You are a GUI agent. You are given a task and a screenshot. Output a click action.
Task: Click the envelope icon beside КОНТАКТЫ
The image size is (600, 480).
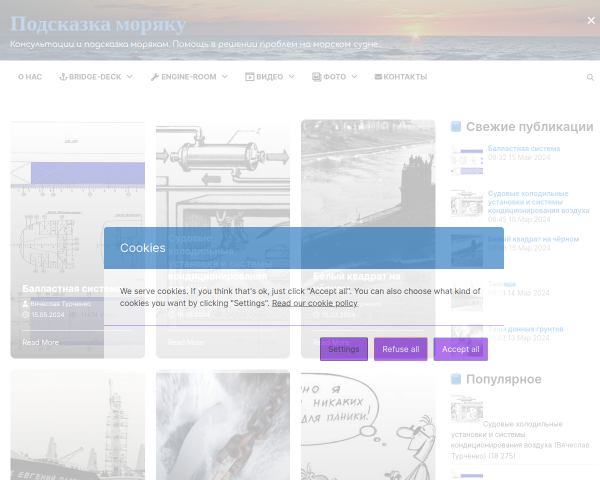pyautogui.click(x=378, y=77)
